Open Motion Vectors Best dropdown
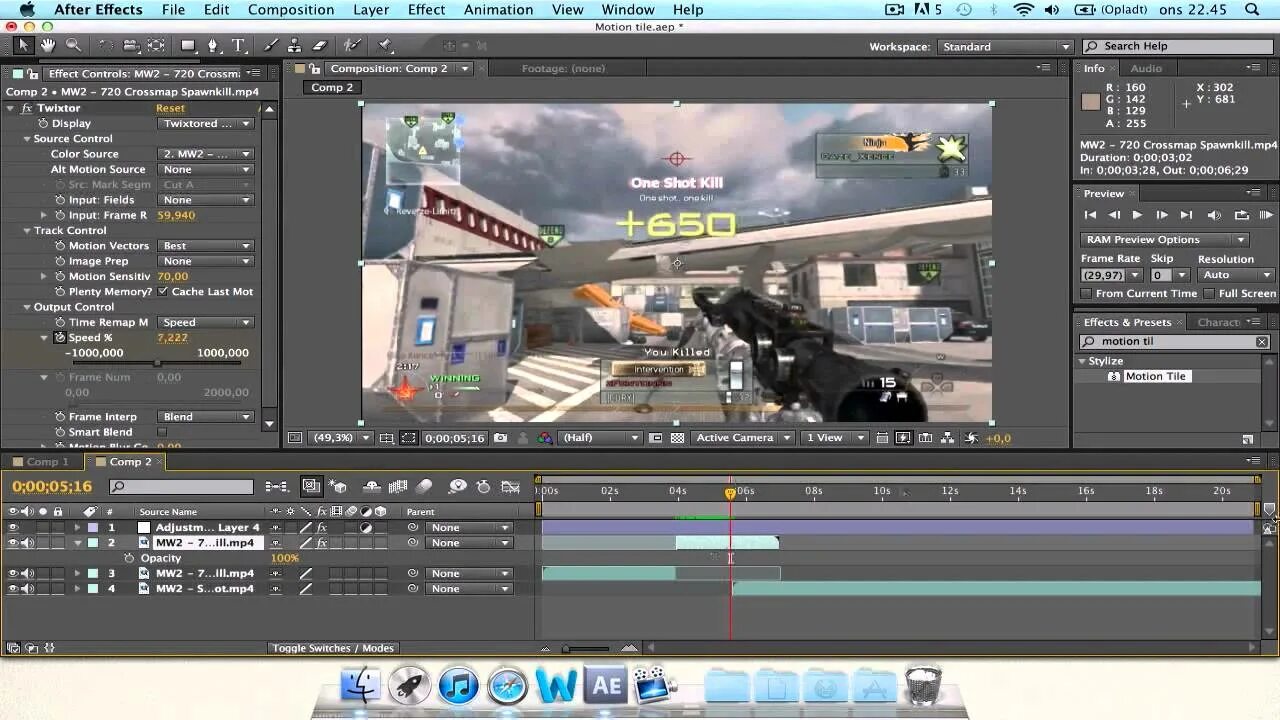The width and height of the screenshot is (1280, 720). tap(206, 246)
